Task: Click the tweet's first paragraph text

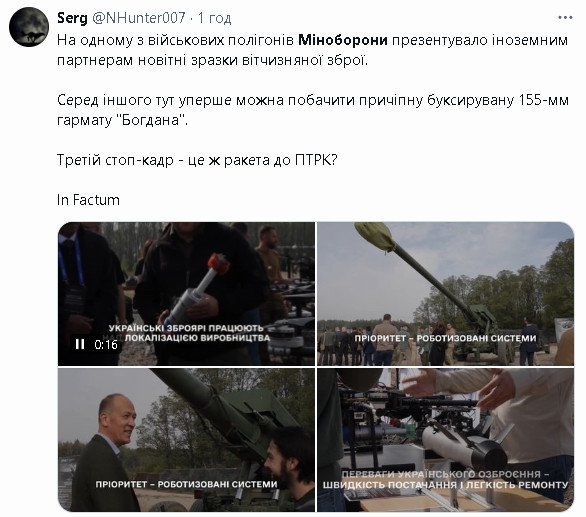Action: [x=312, y=50]
